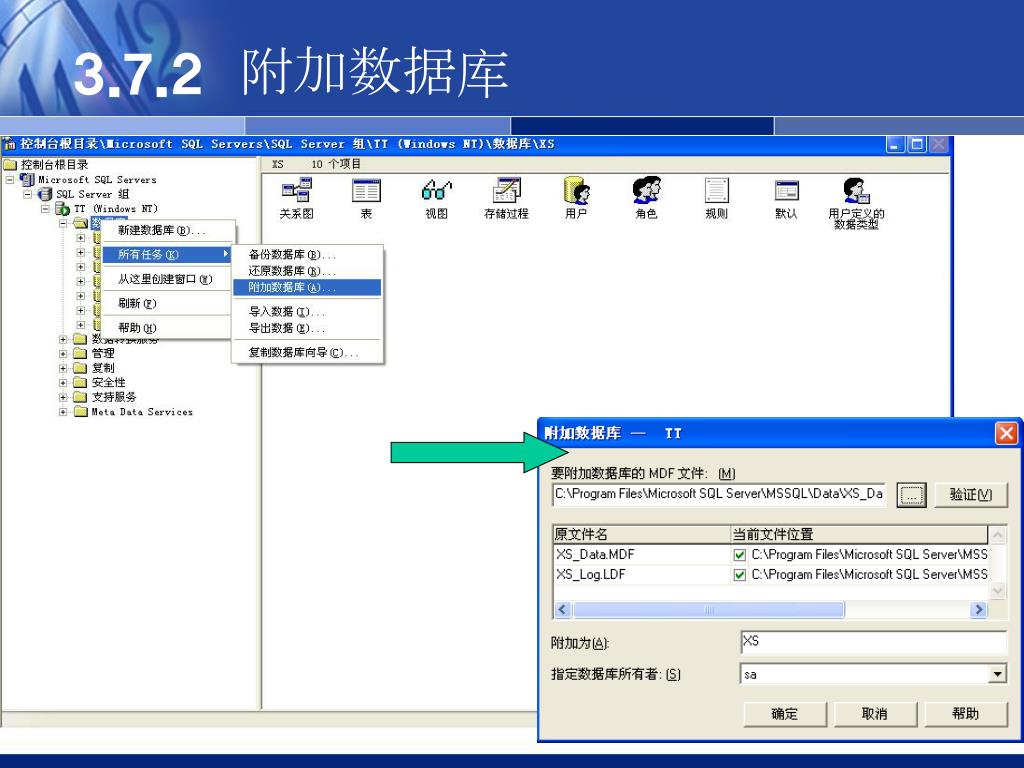
Task: Collapse the Microsoft SQL Servers node
Action: click(x=10, y=179)
